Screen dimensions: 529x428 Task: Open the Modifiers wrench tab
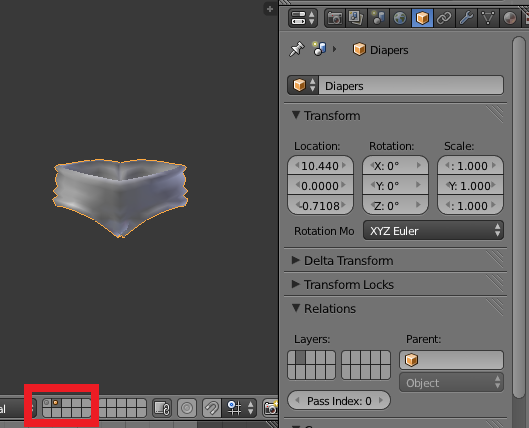tap(466, 18)
